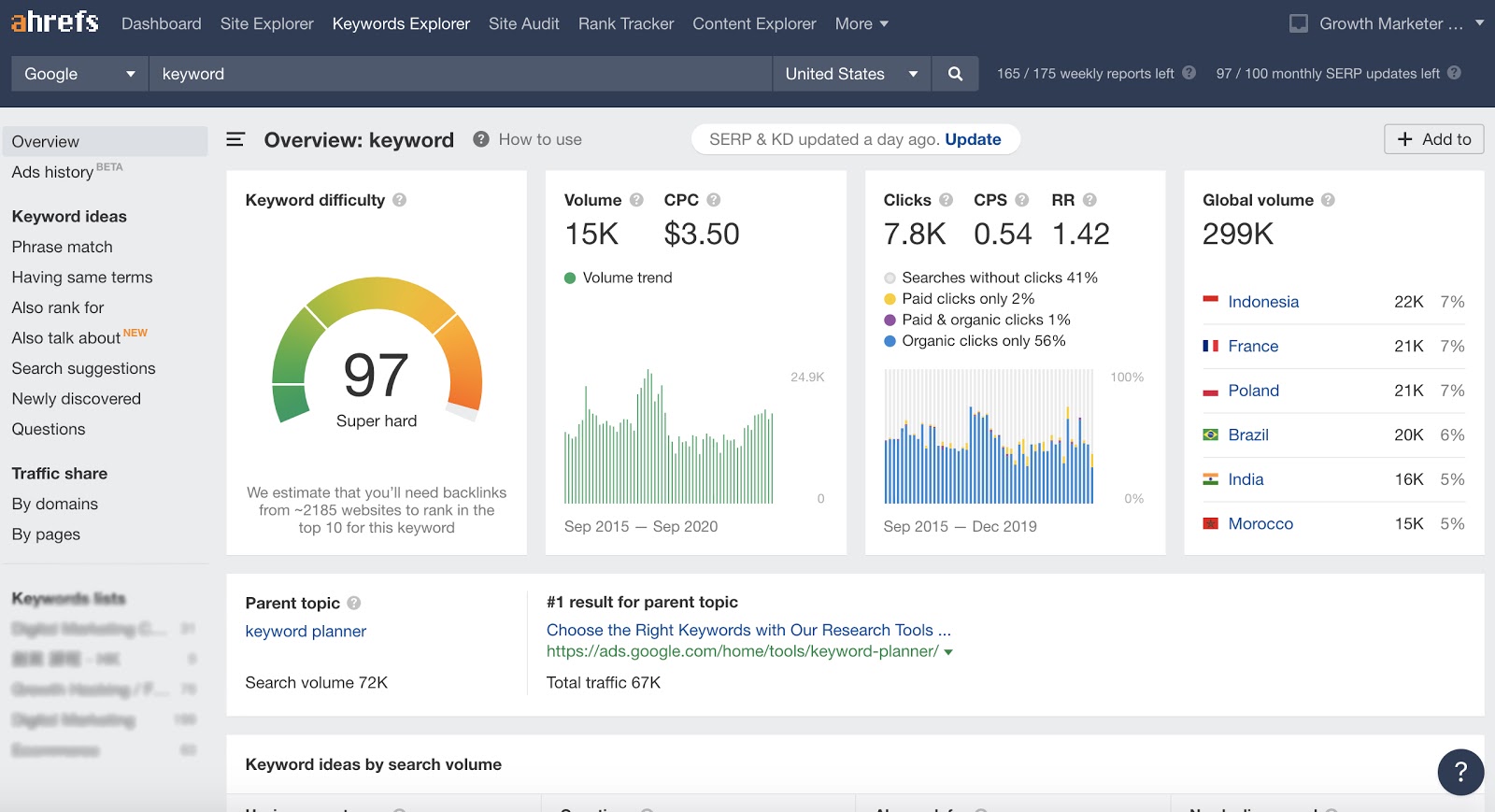Open Newly discovered keywords
The height and width of the screenshot is (812, 1495).
click(x=77, y=399)
